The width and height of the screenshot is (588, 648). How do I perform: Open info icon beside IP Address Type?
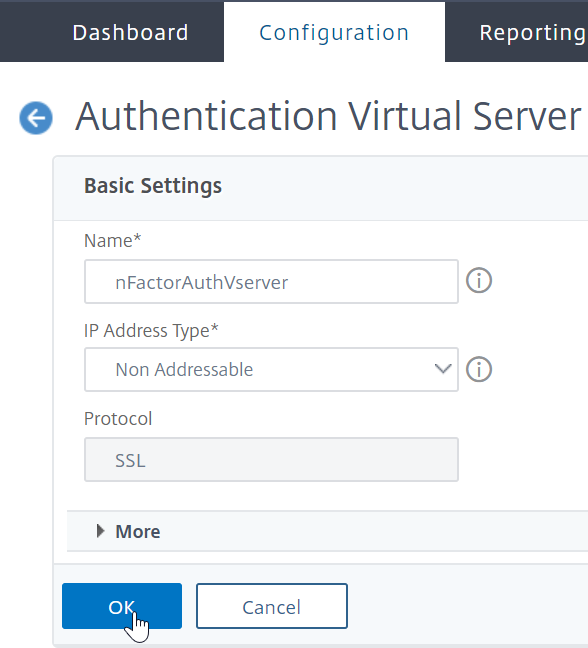pos(479,369)
